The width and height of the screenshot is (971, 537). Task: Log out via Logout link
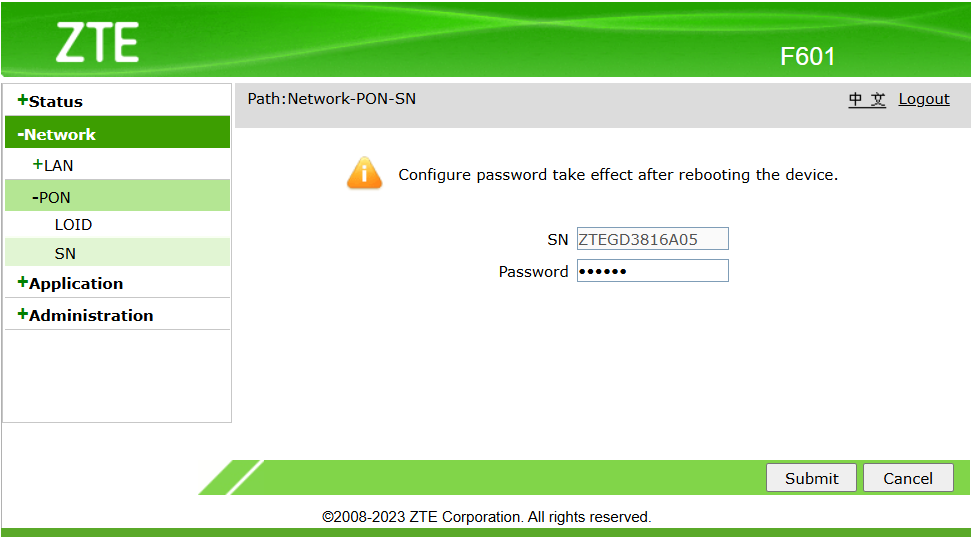924,99
